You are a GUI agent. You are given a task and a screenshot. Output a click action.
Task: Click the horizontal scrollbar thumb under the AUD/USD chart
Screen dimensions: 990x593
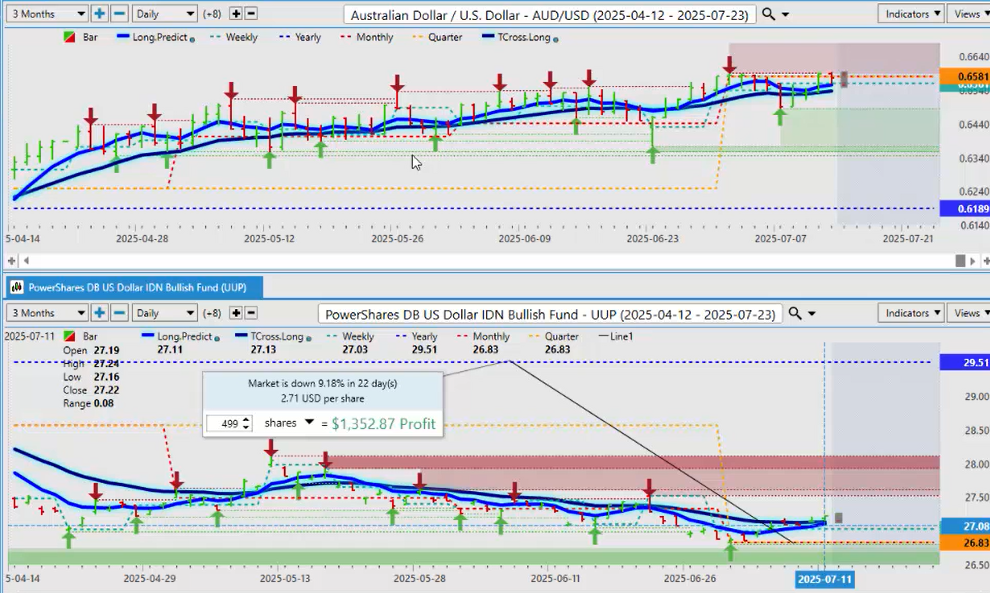pos(961,260)
